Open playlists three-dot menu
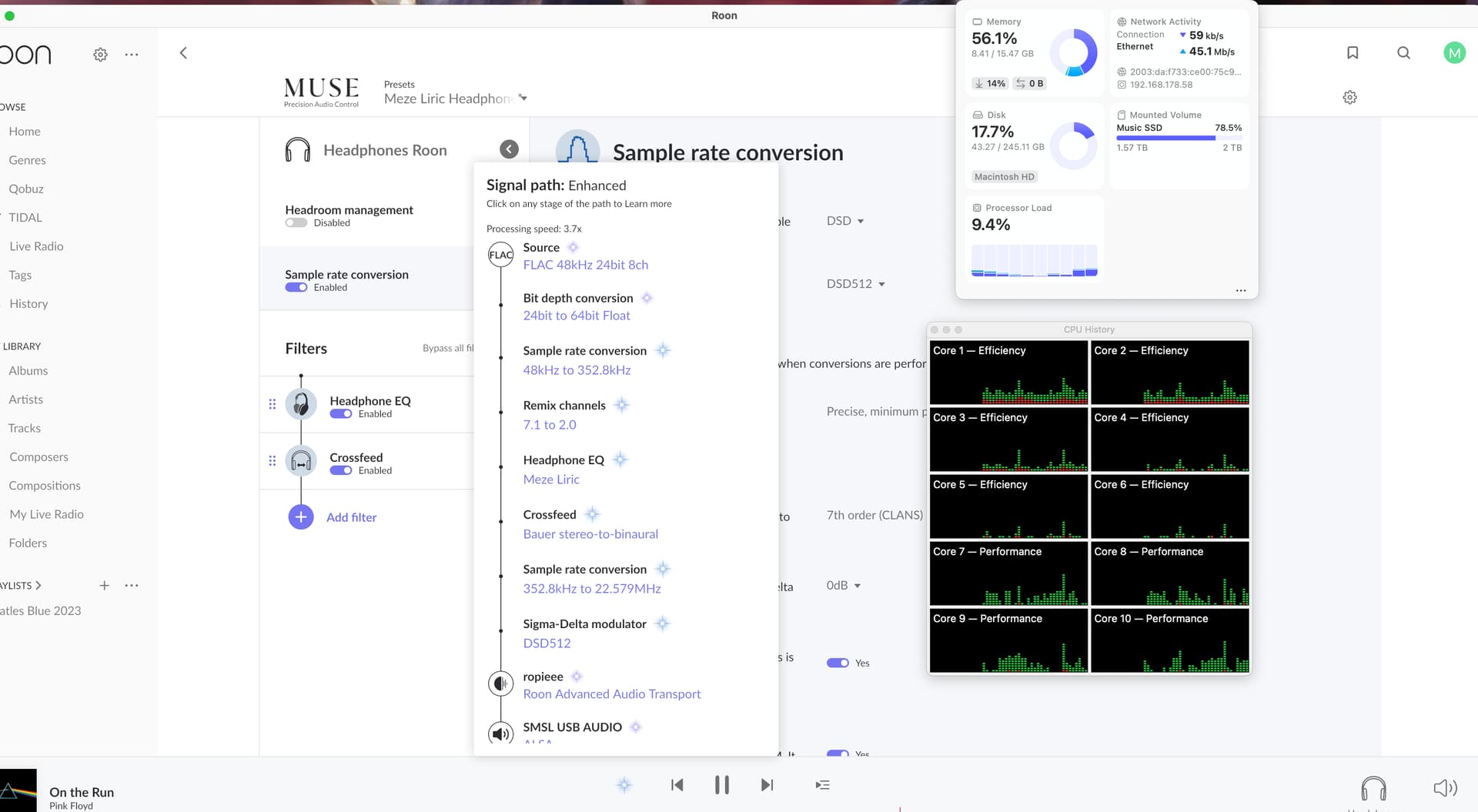 coord(132,586)
